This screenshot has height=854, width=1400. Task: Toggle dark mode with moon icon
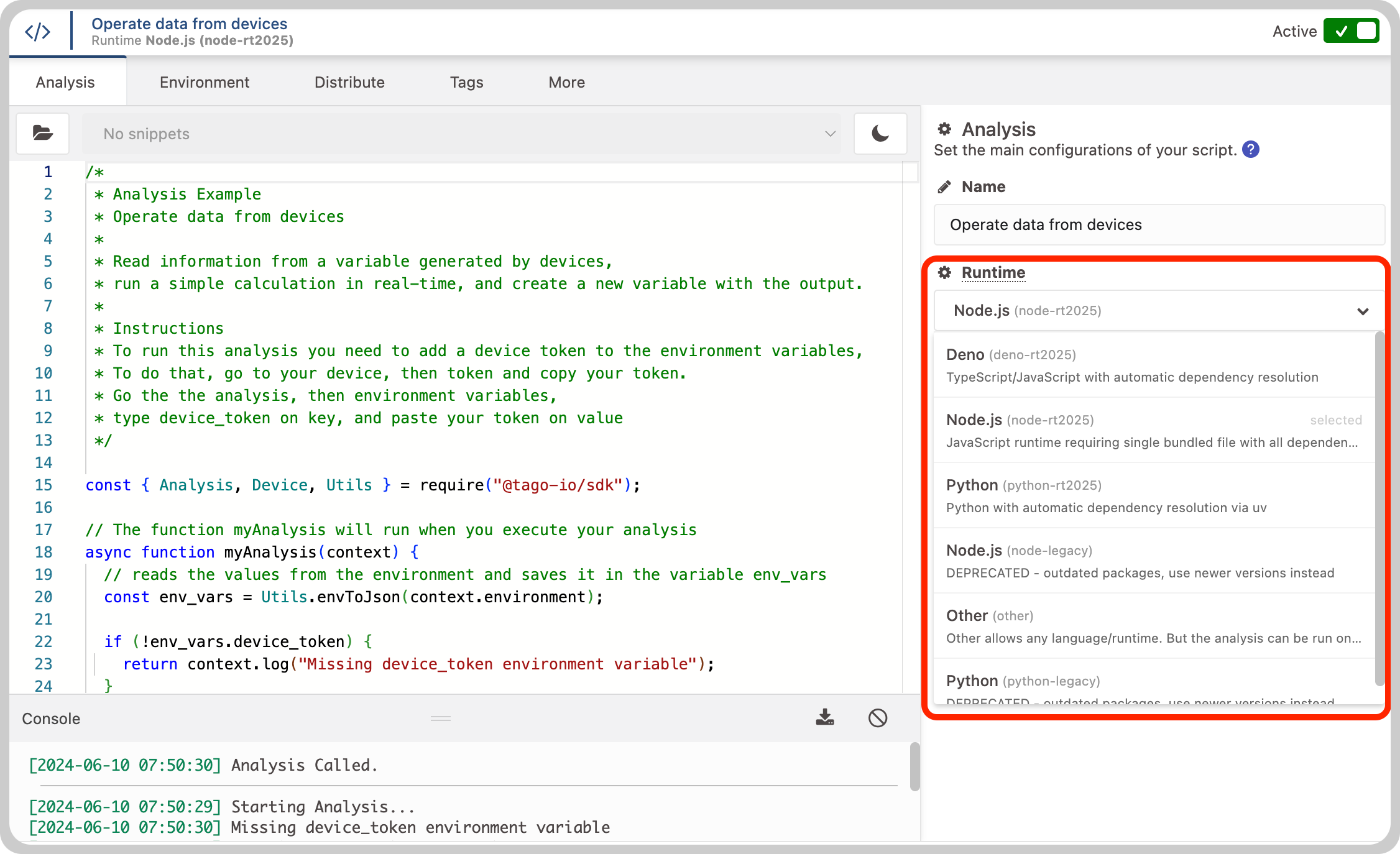(880, 133)
